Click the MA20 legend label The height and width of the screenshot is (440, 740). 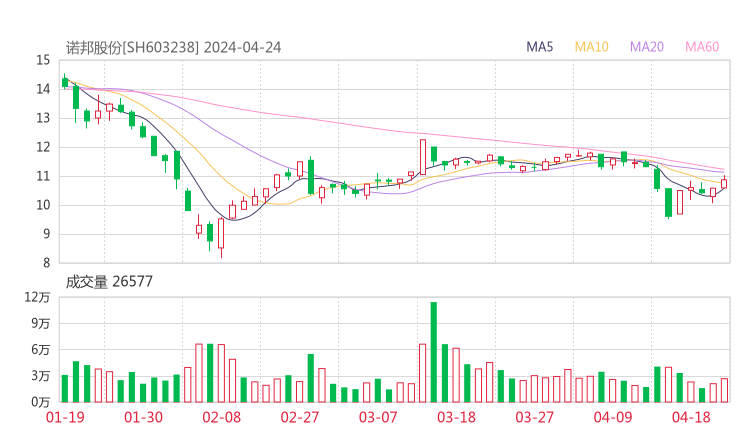647,47
